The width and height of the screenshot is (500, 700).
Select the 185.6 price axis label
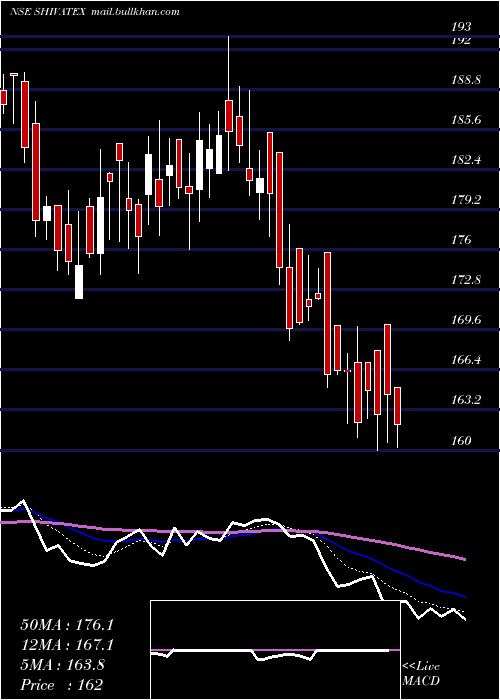pyautogui.click(x=466, y=120)
